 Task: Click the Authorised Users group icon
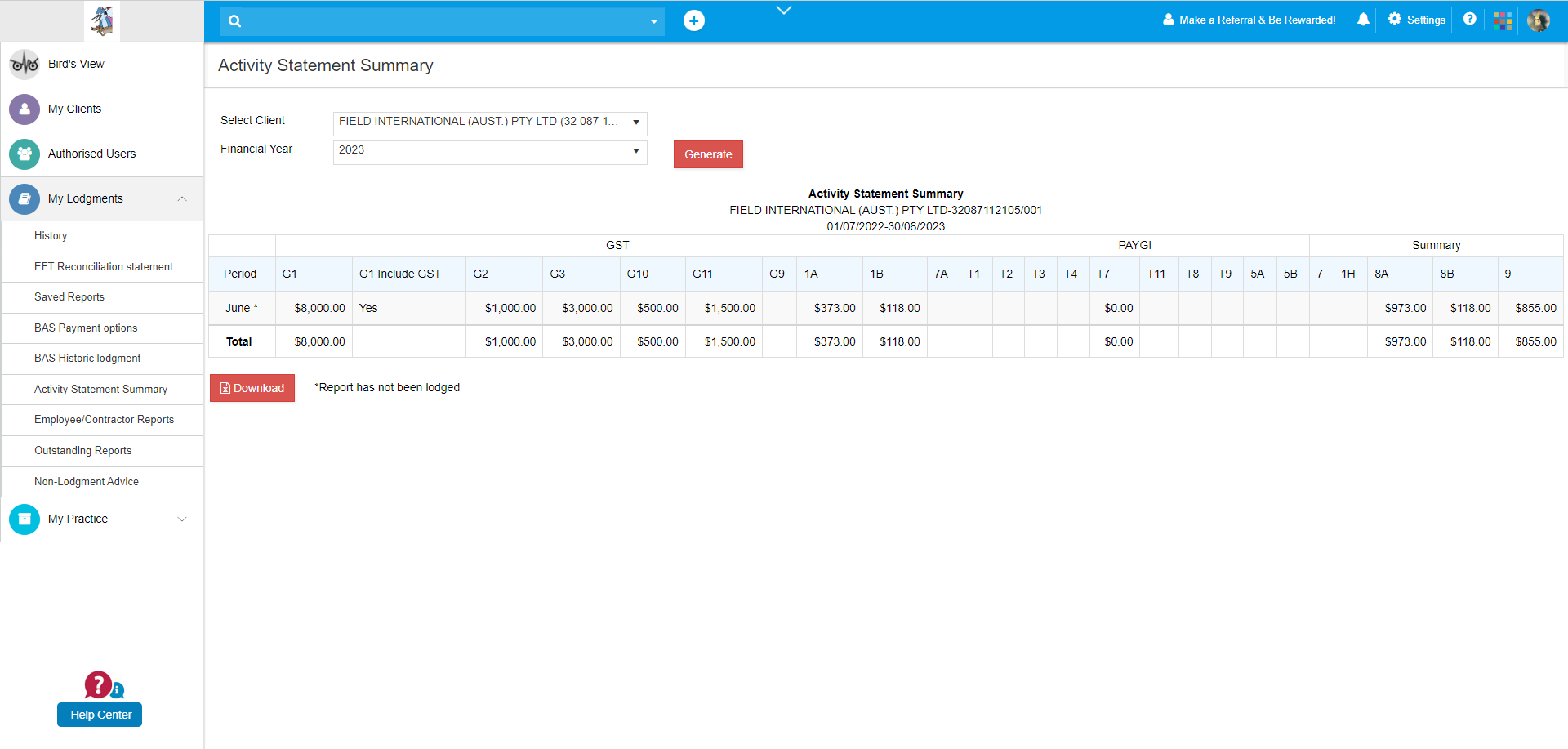pyautogui.click(x=24, y=154)
